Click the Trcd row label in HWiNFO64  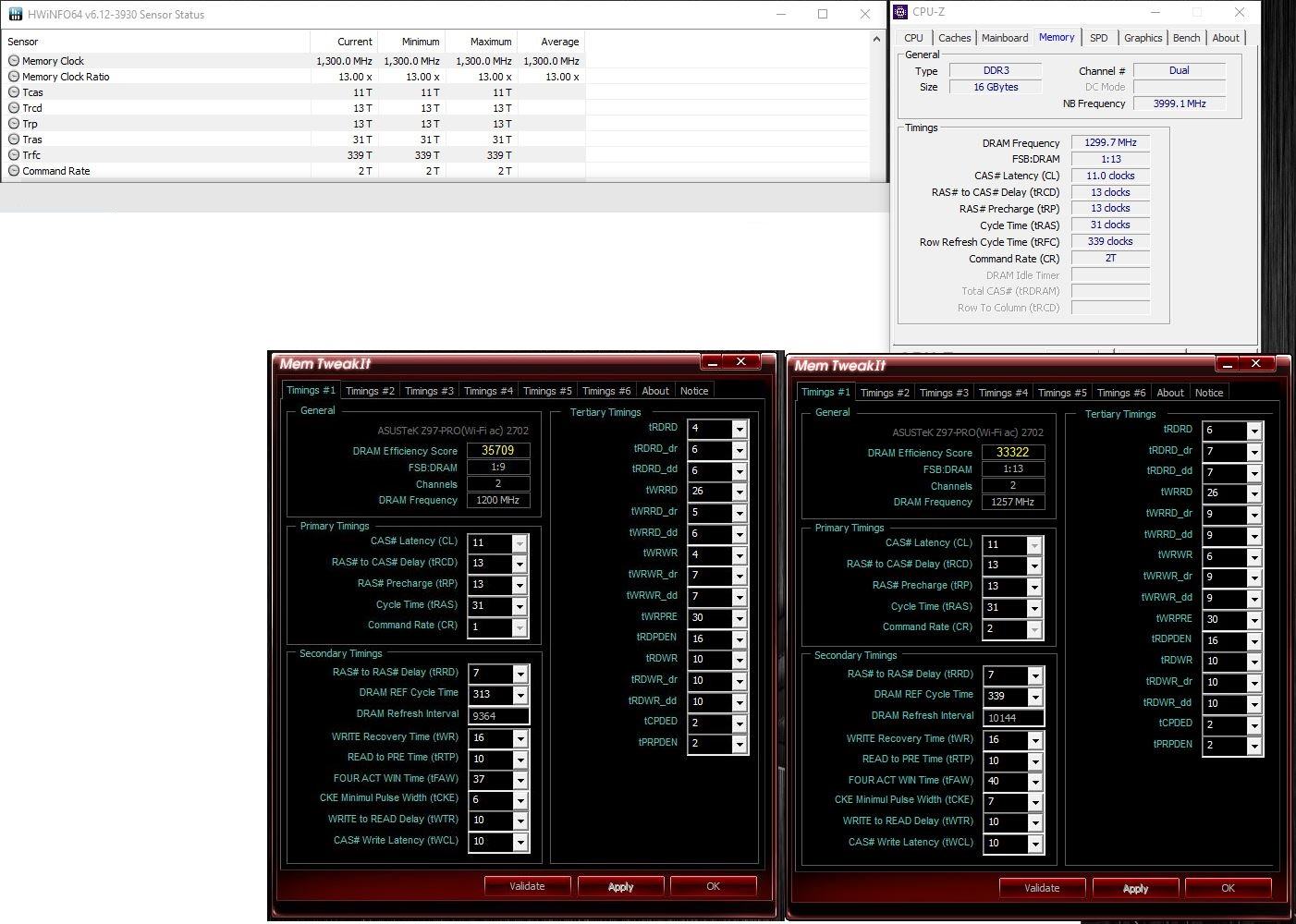(32, 108)
